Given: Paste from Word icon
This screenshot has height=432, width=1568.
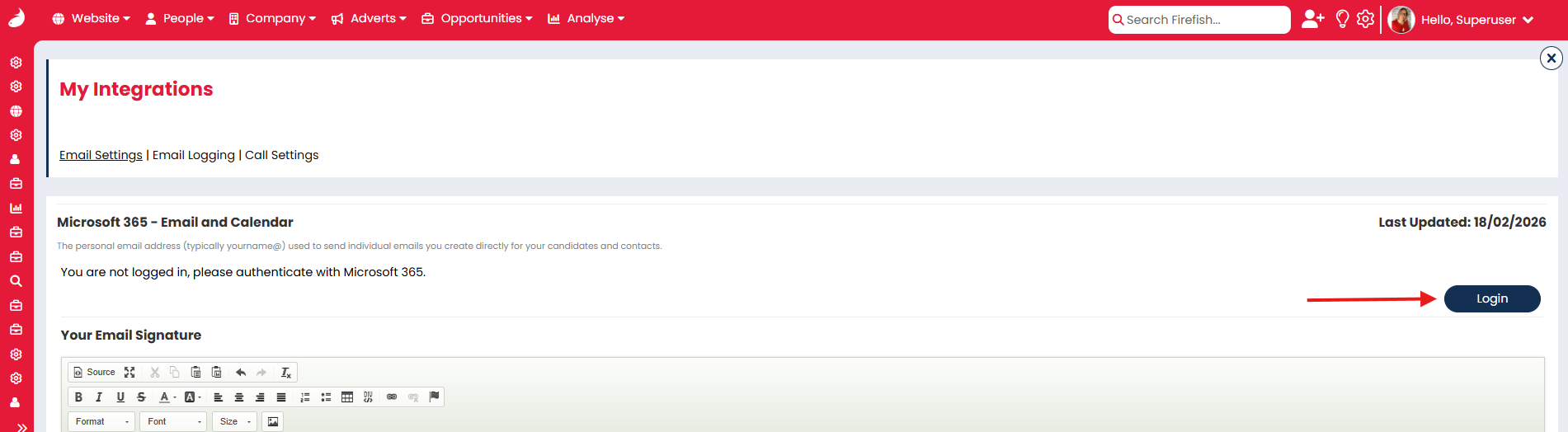Looking at the screenshot, I should [216, 373].
